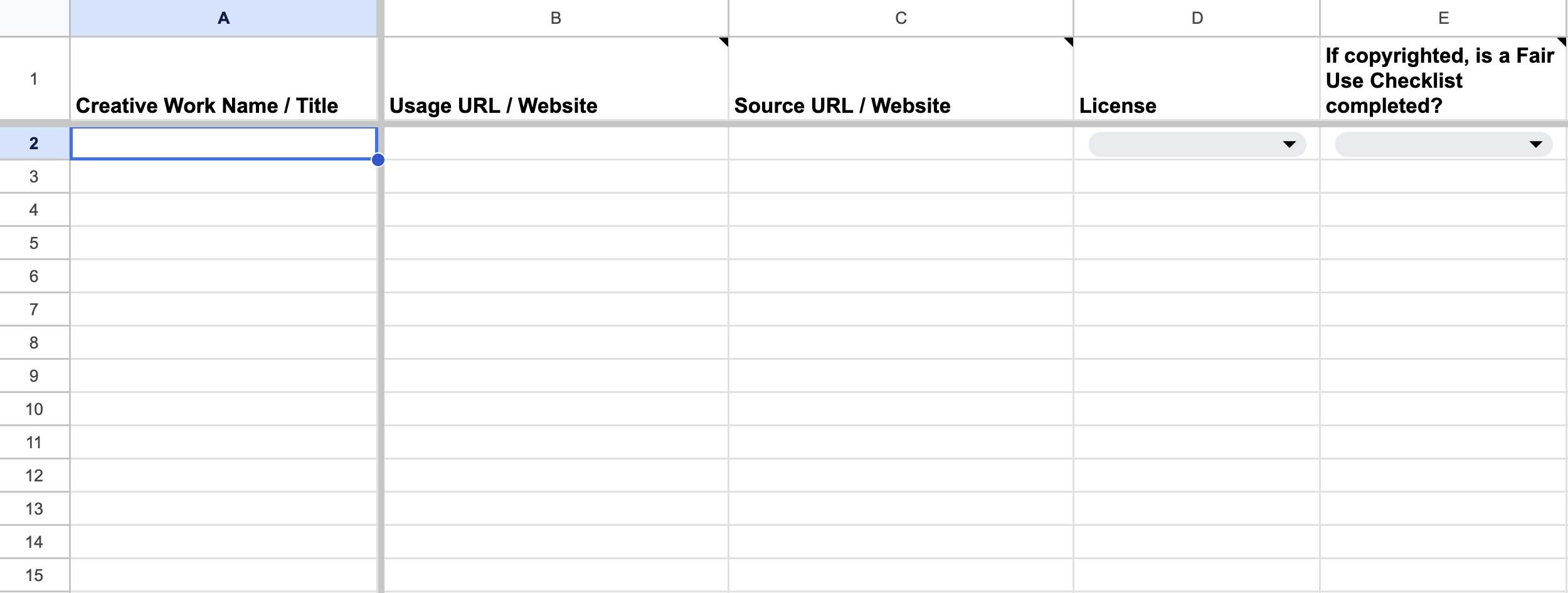Select column C header
The width and height of the screenshot is (1568, 593).
pyautogui.click(x=901, y=18)
